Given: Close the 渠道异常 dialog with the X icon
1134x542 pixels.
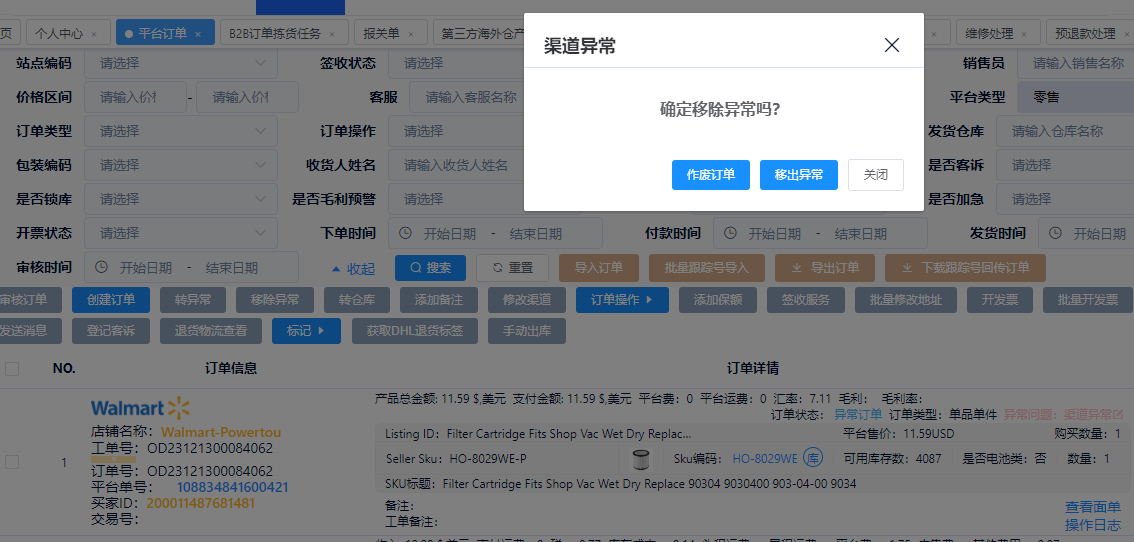Looking at the screenshot, I should (x=892, y=45).
